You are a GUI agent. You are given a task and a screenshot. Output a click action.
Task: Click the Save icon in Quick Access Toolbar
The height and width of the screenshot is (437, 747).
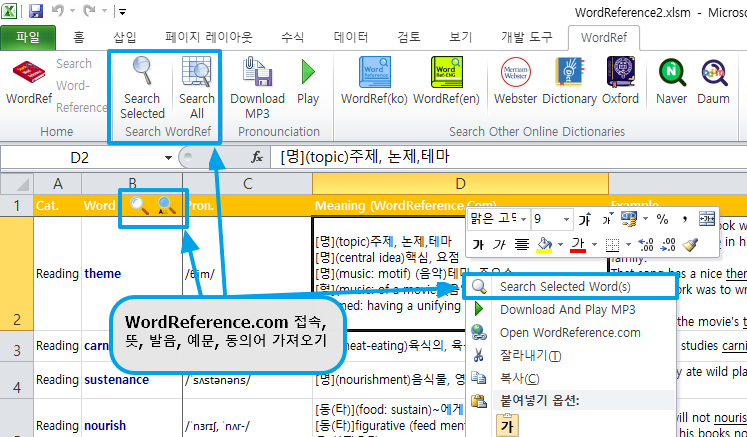pyautogui.click(x=36, y=11)
